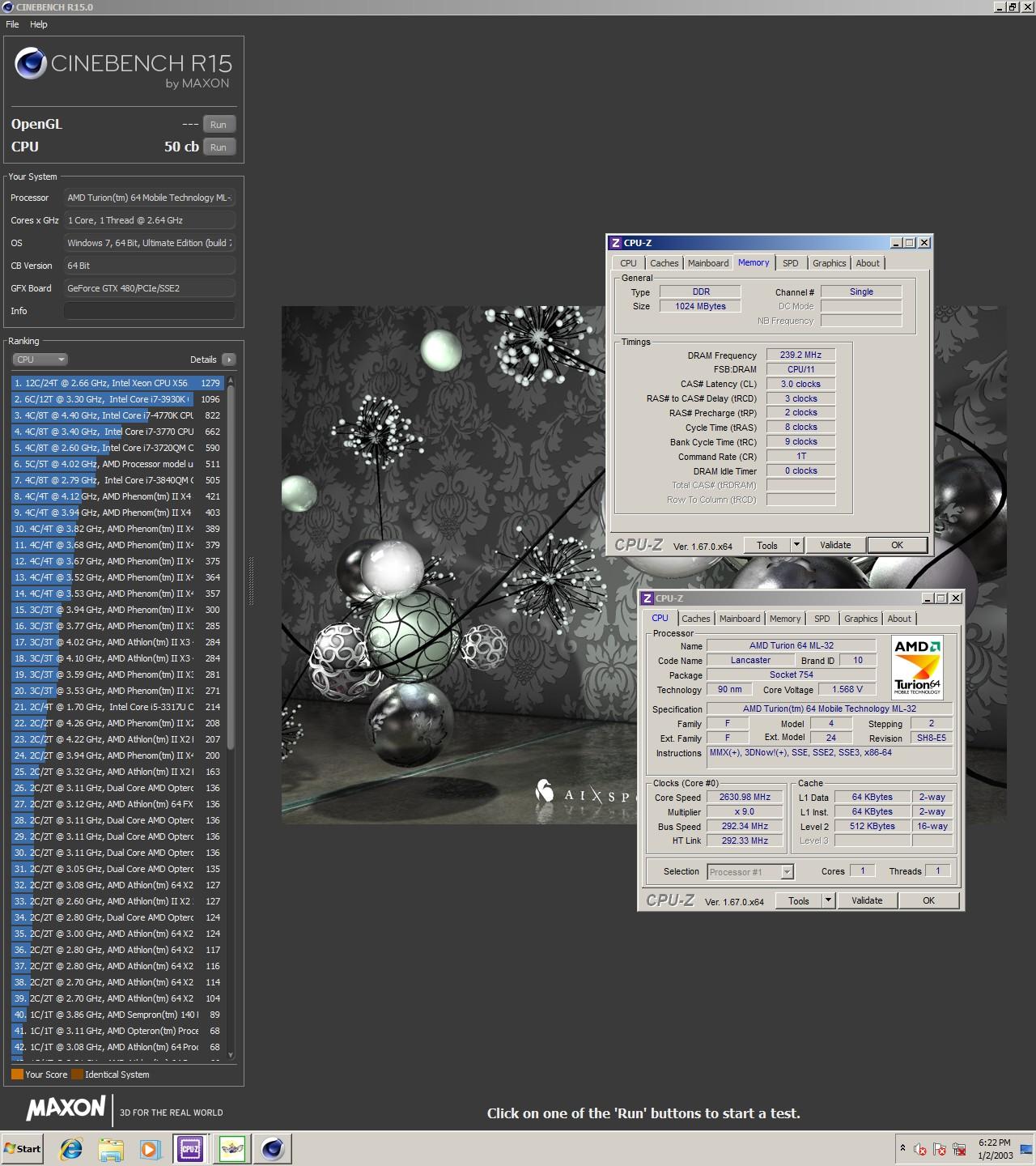Click Validate in processor CPU-Z window

867,901
